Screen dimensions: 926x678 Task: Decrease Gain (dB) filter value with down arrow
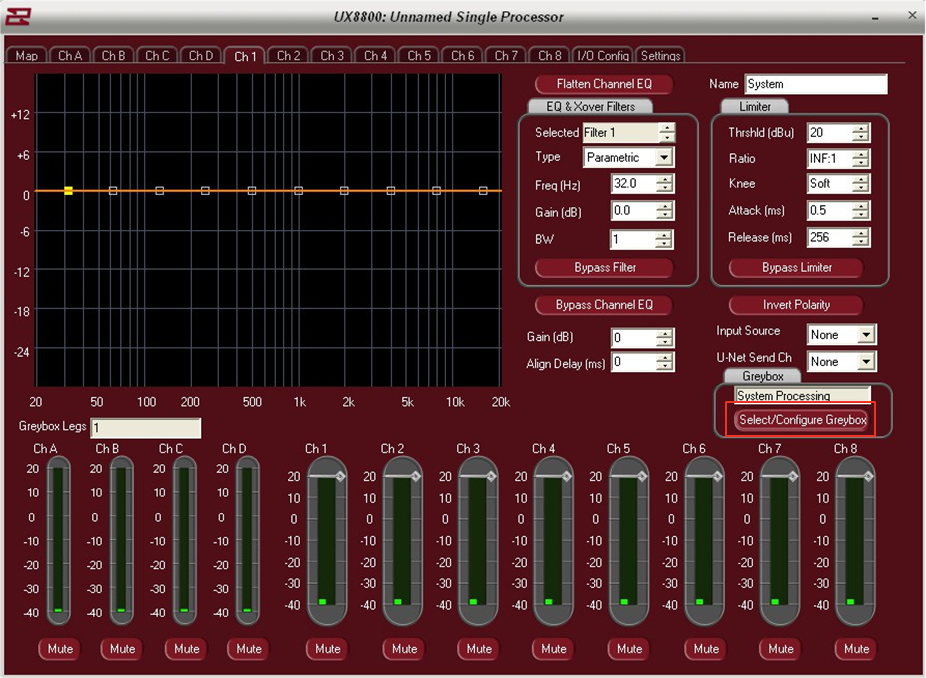[x=665, y=216]
